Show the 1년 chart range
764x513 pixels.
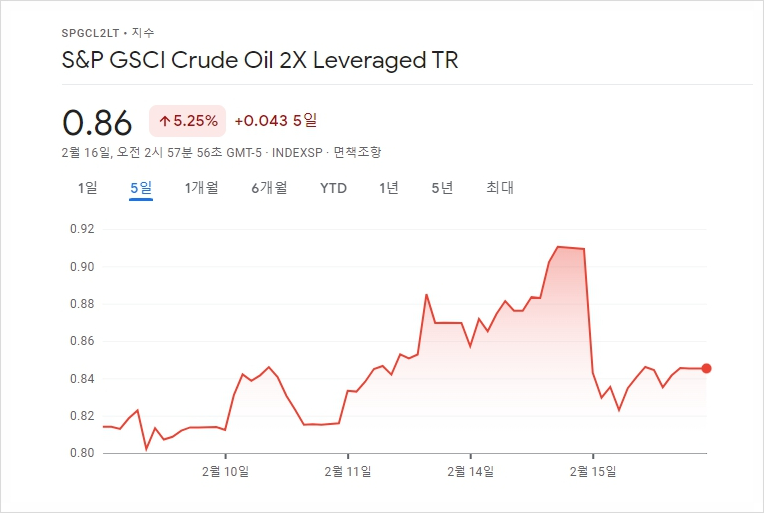[389, 188]
